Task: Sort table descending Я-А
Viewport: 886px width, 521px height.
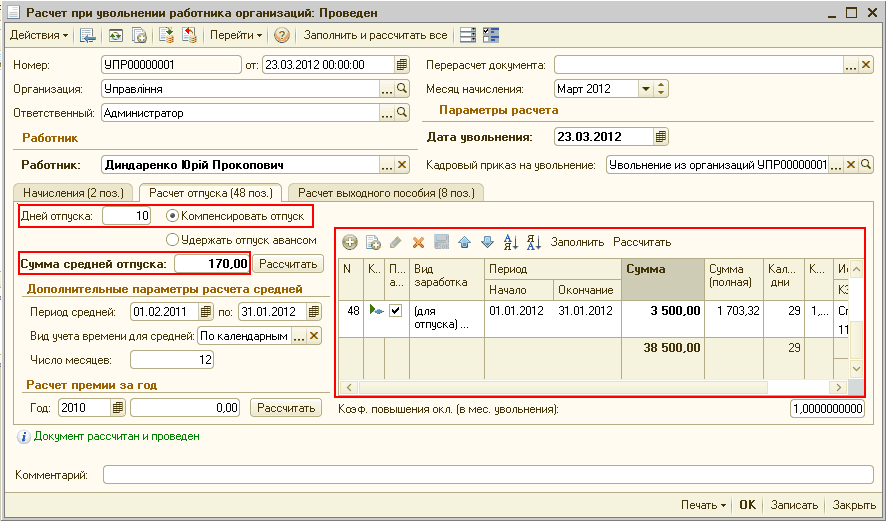Action: 534,242
